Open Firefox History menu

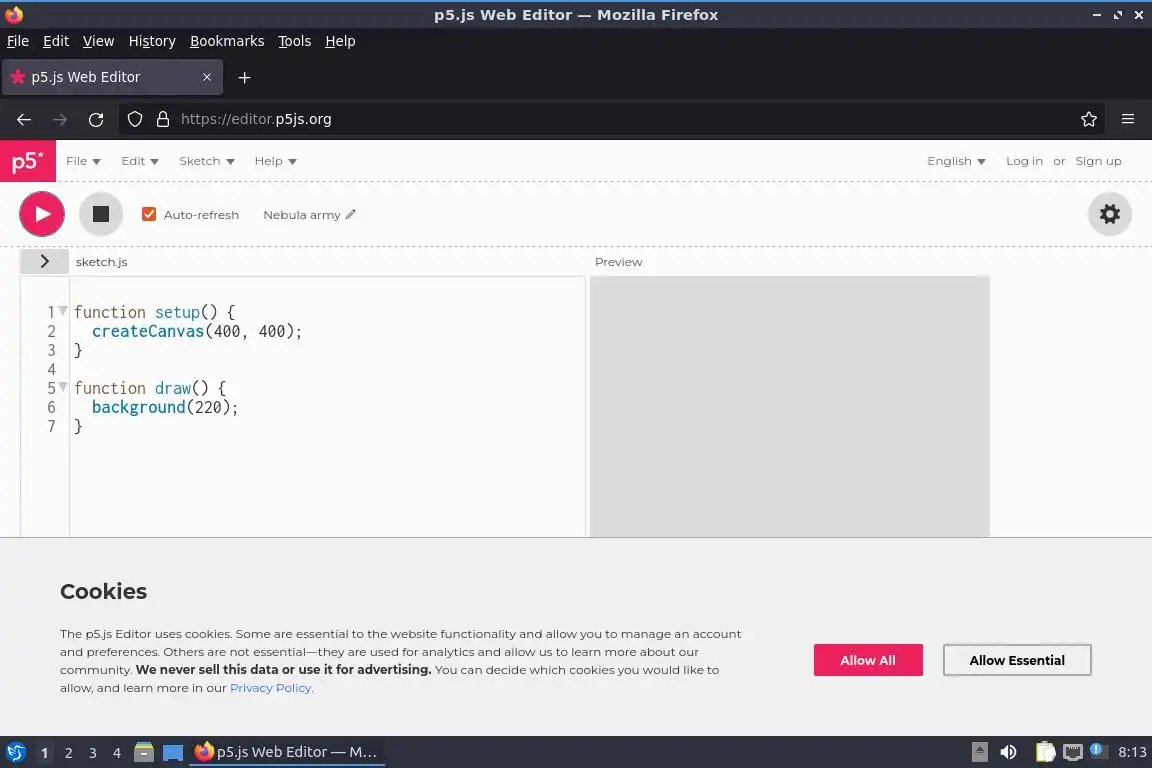tap(152, 41)
